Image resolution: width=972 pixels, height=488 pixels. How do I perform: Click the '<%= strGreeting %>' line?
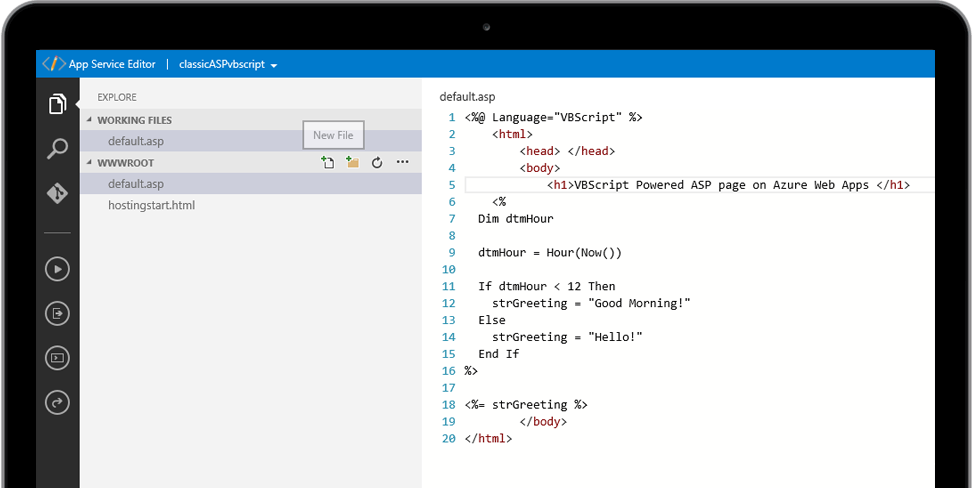[526, 405]
